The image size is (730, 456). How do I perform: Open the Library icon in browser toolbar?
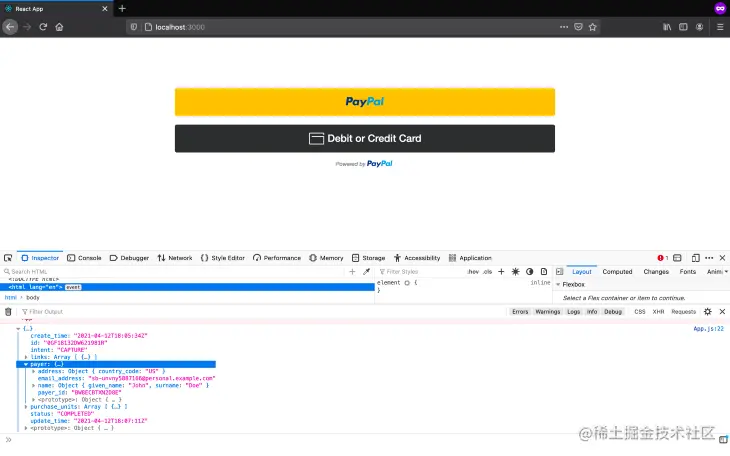667,27
